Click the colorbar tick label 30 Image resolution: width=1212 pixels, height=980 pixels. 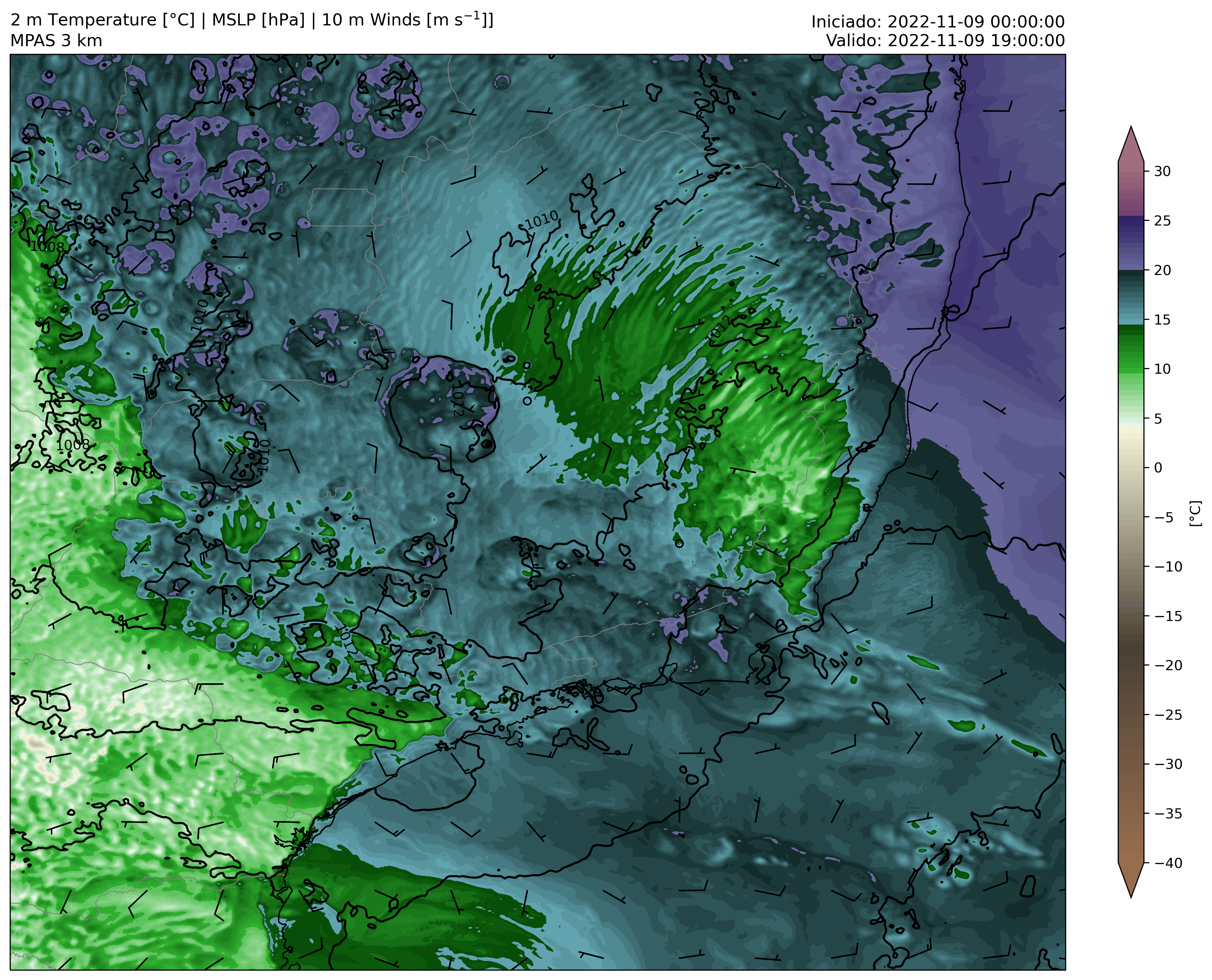pyautogui.click(x=1162, y=171)
